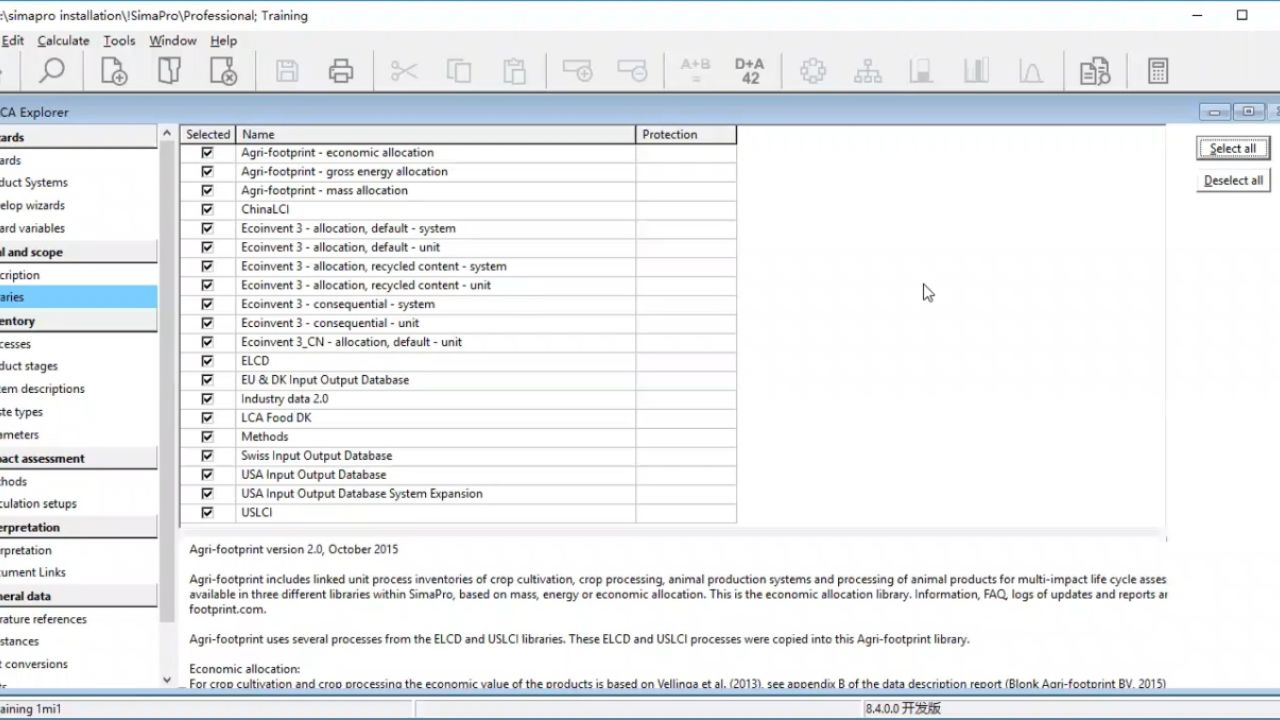The width and height of the screenshot is (1280, 720).
Task: Open the Tools menu
Action: click(119, 41)
